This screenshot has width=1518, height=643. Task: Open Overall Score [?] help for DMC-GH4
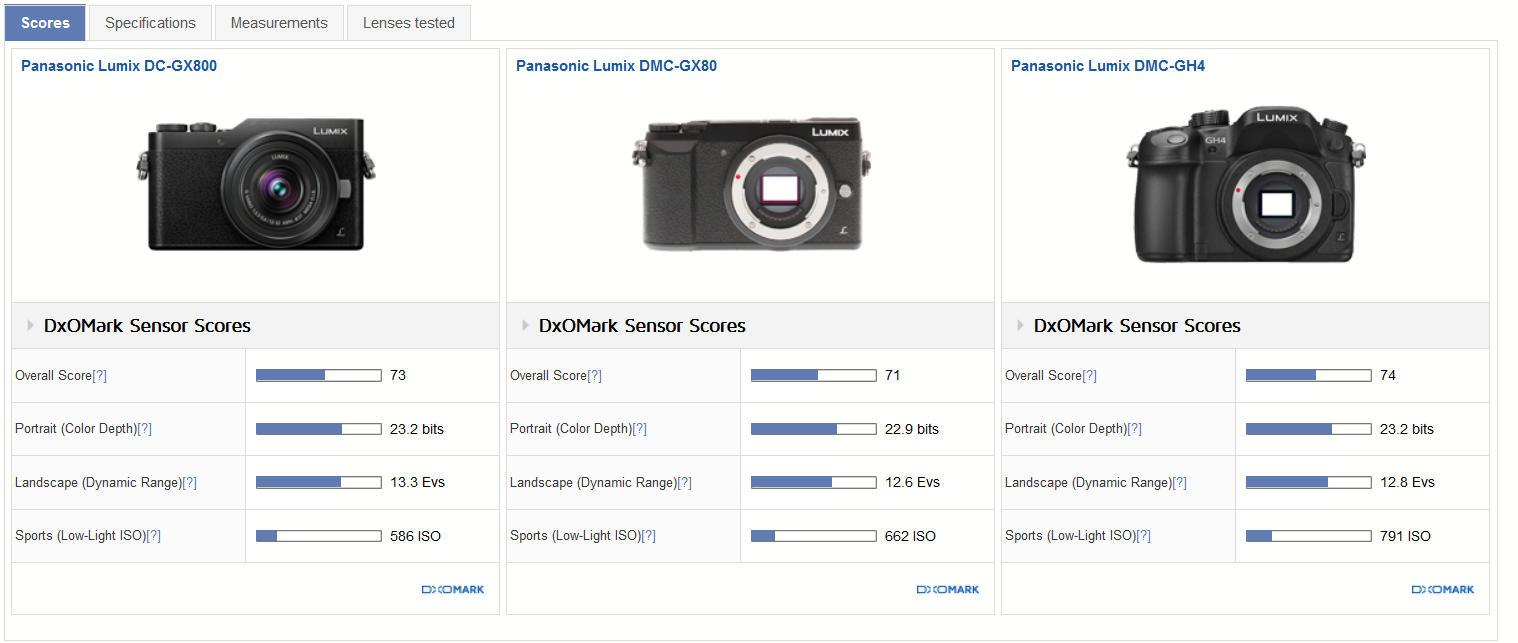(x=1089, y=376)
